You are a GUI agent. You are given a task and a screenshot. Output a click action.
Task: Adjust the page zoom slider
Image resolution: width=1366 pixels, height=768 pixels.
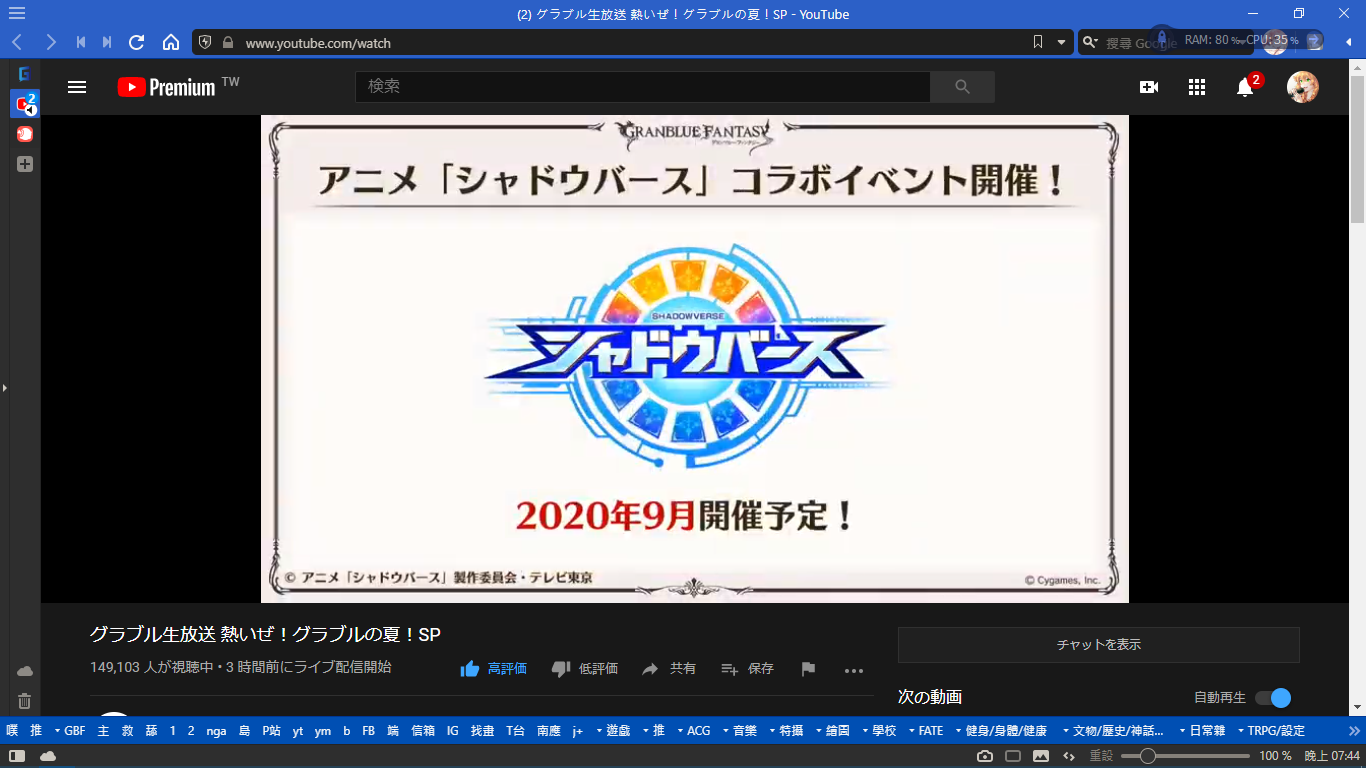click(x=1186, y=756)
